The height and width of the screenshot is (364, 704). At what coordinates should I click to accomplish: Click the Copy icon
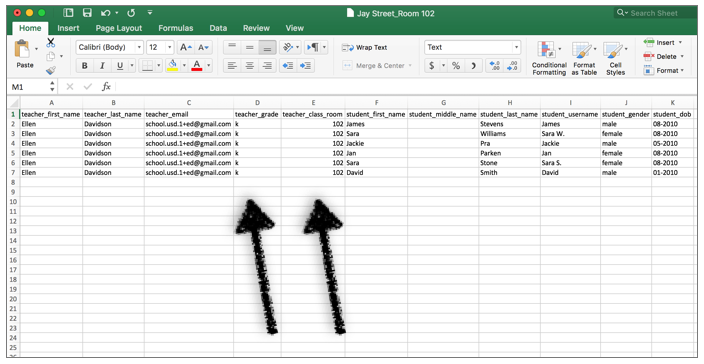point(51,57)
